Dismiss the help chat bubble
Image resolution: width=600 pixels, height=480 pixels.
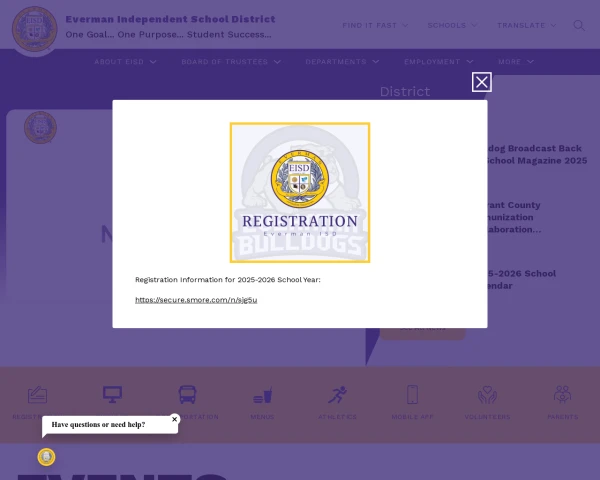[x=174, y=419]
